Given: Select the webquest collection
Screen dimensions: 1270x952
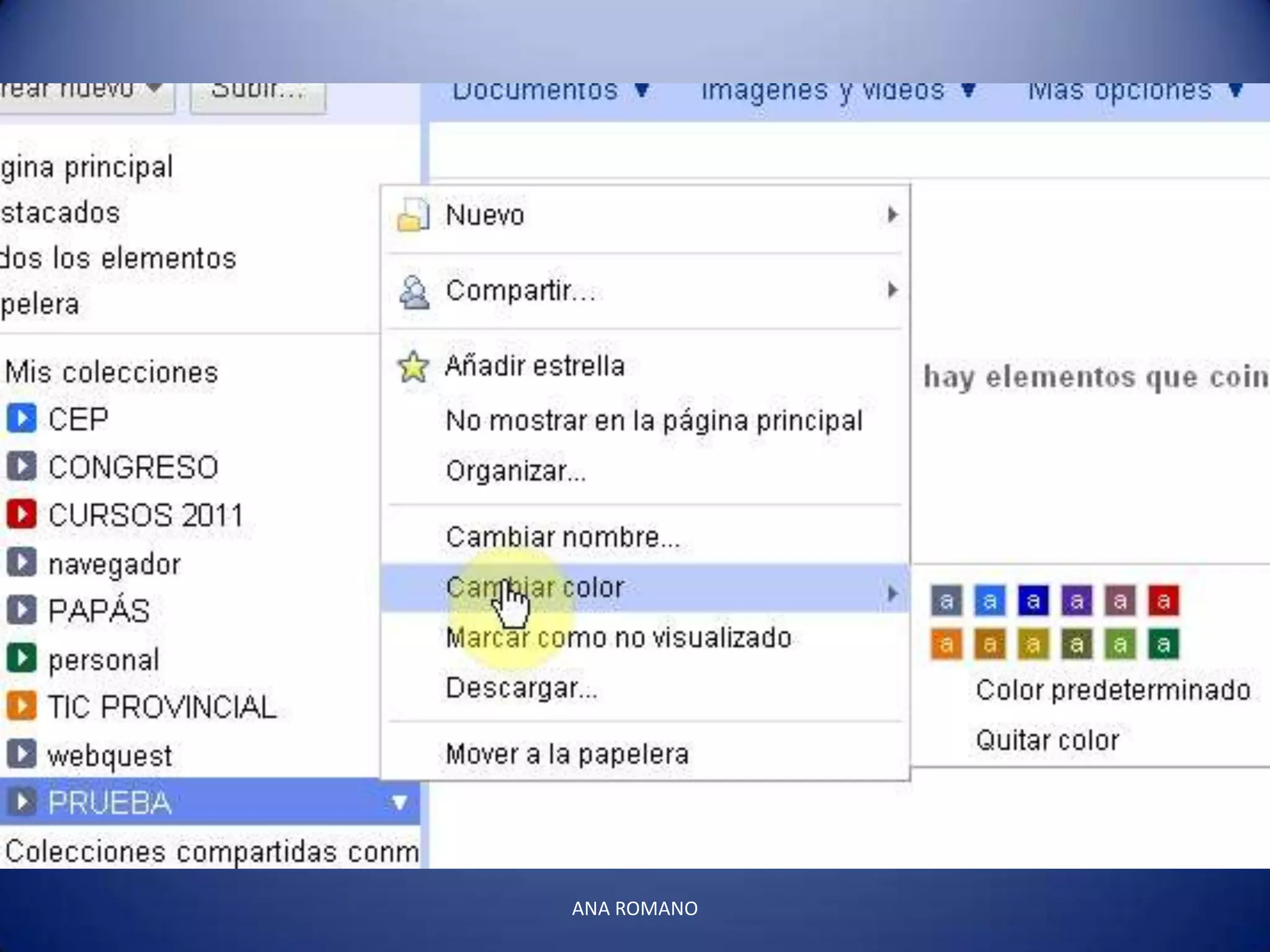Looking at the screenshot, I should 109,755.
